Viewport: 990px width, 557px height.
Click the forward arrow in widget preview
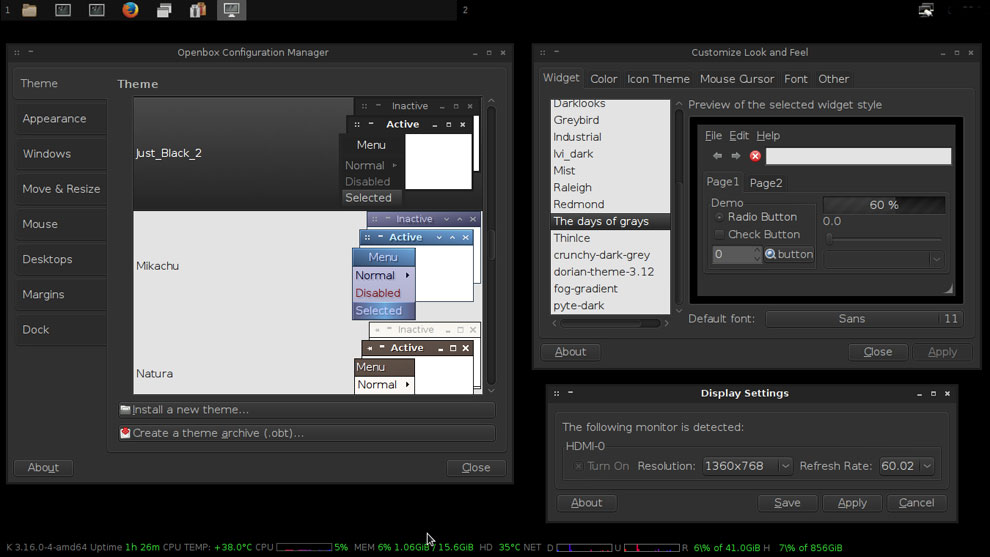(736, 156)
